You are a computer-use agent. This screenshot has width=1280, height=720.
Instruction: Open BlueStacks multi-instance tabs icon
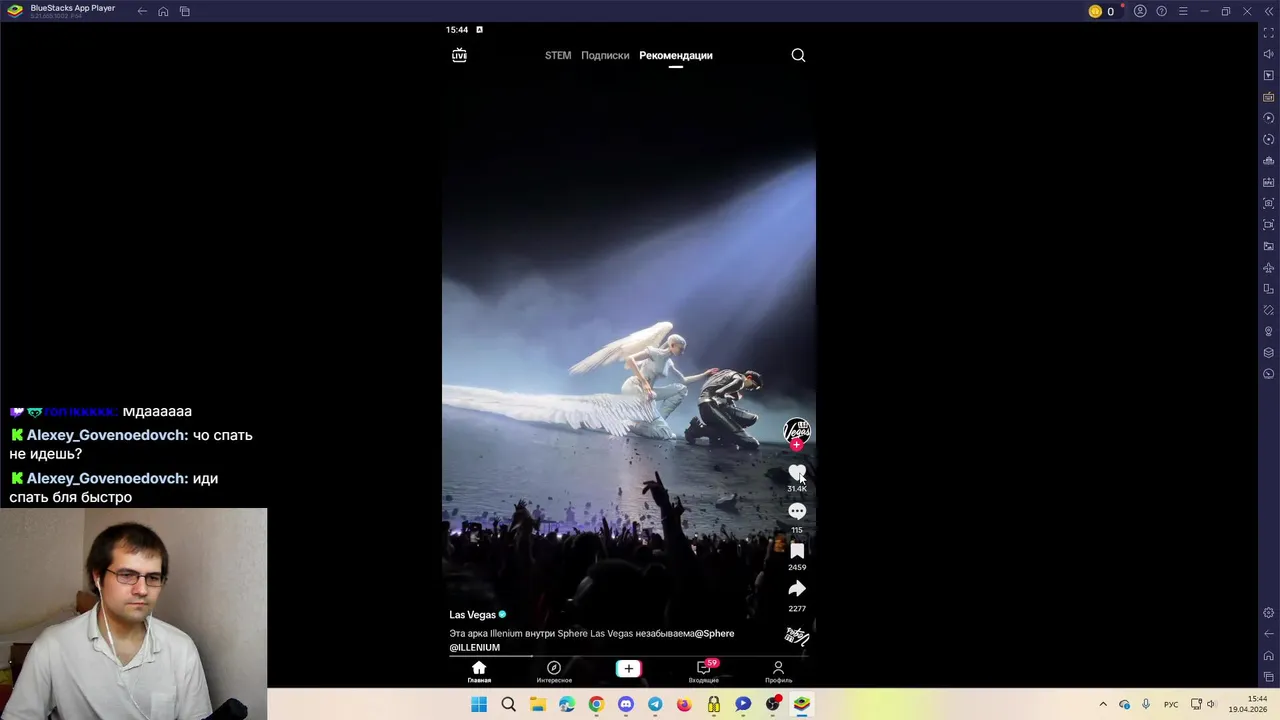pyautogui.click(x=185, y=11)
